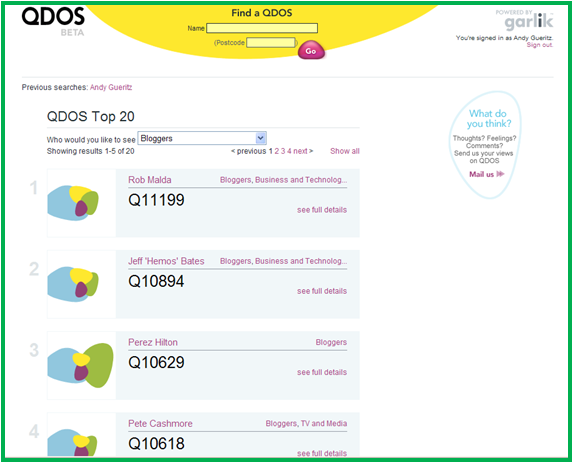Click Perez Hilton's score Q10629
The image size is (573, 463).
[156, 362]
